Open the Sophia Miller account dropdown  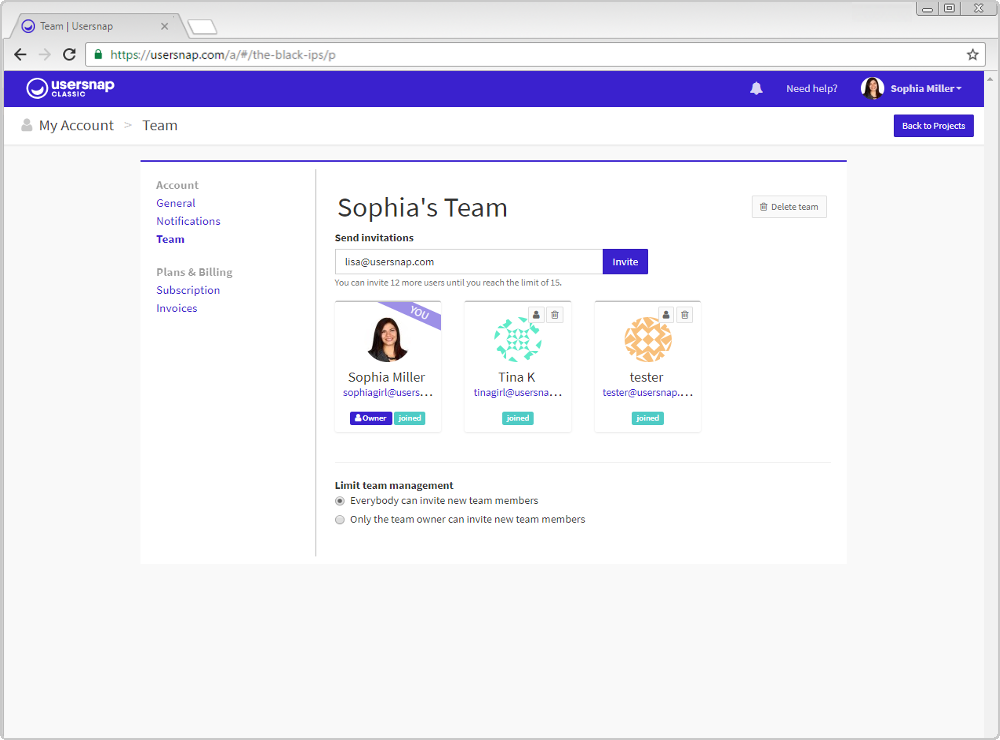[x=925, y=89]
